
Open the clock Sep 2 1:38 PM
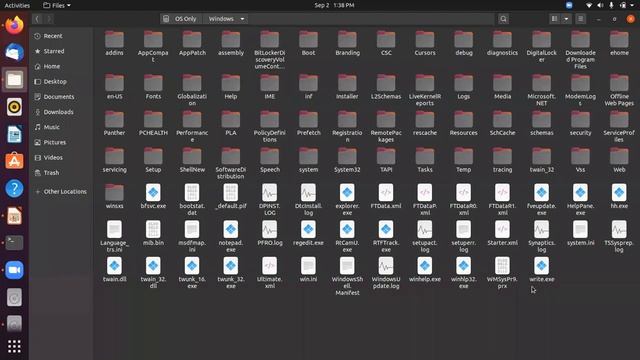[x=334, y=5]
